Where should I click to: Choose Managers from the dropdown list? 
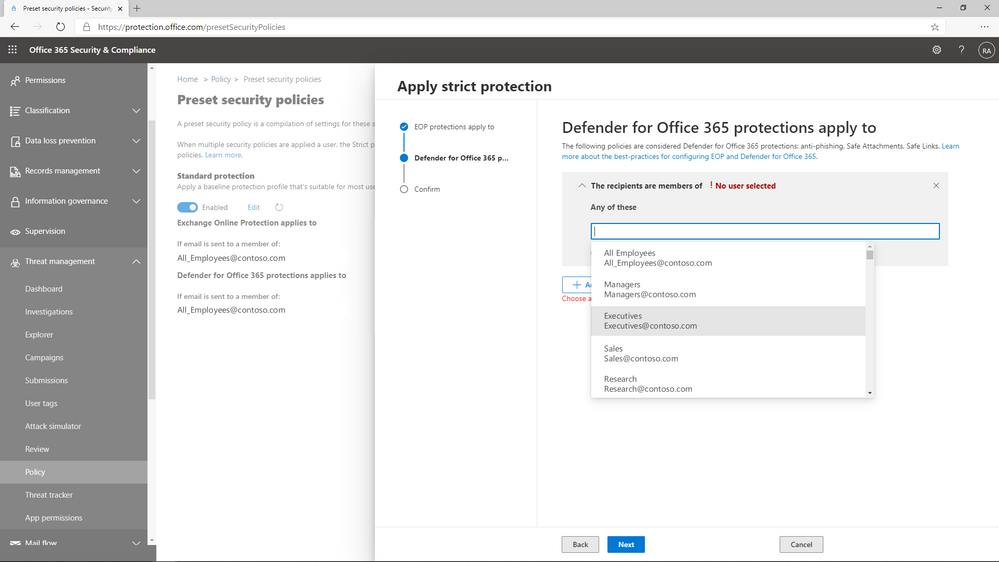click(x=728, y=289)
